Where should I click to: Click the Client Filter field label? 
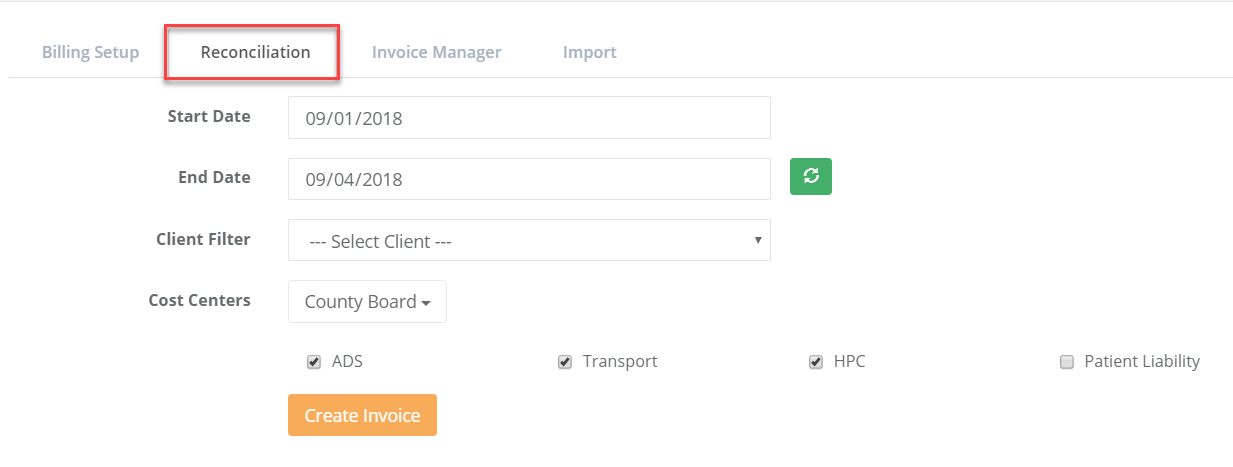203,239
